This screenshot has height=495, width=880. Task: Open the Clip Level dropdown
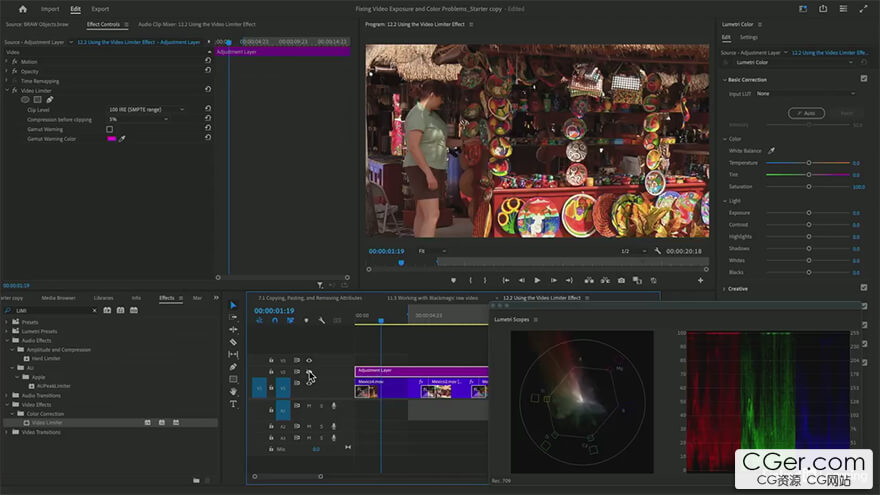pos(146,109)
